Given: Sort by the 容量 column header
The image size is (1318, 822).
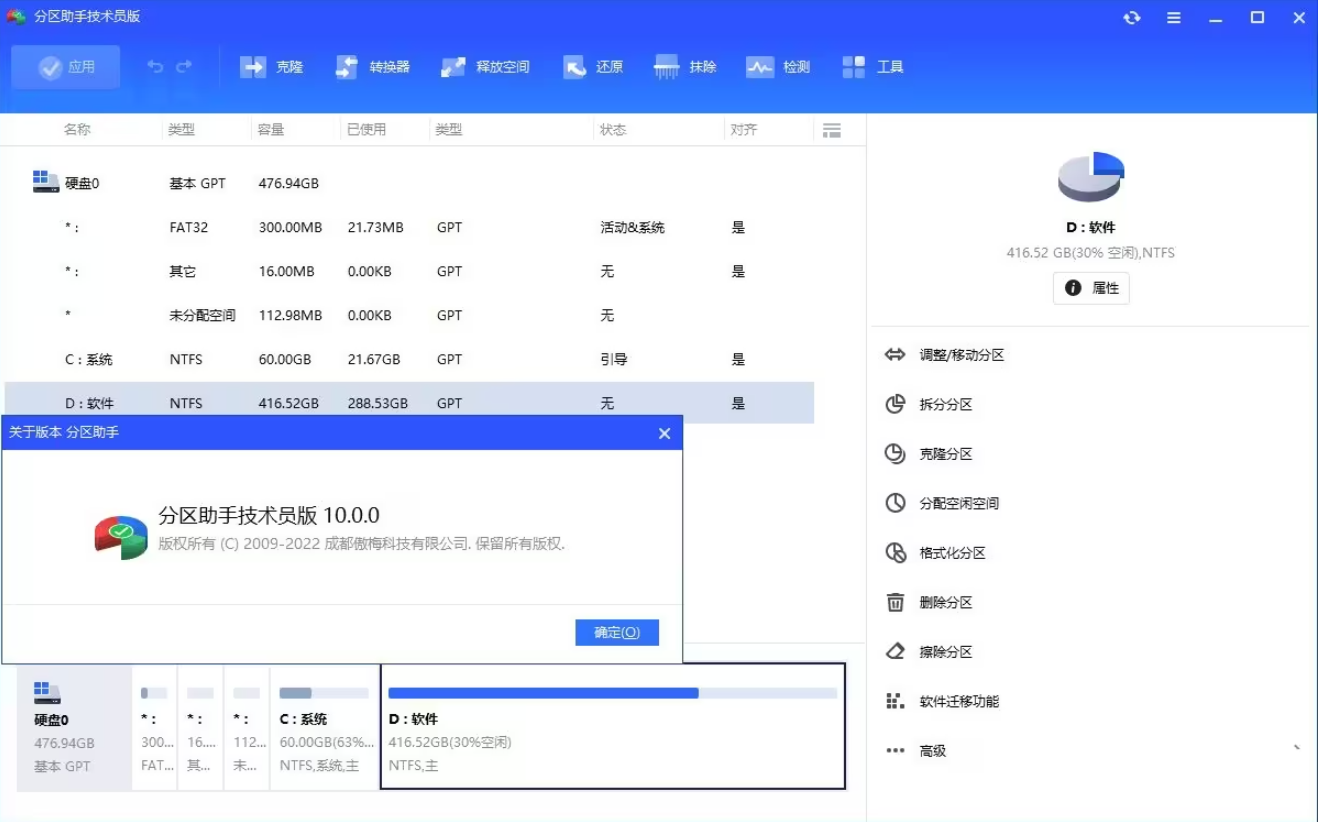Looking at the screenshot, I should click(x=271, y=130).
